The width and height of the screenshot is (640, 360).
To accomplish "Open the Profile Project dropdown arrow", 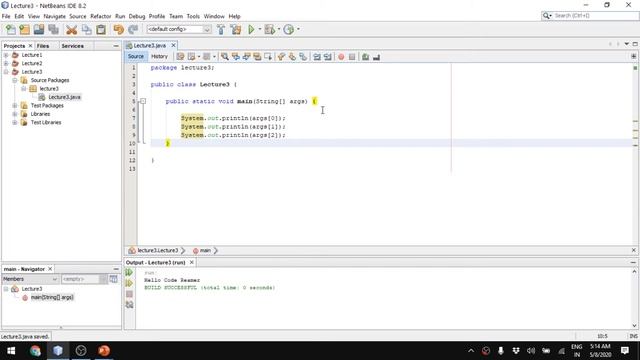I will [x=298, y=29].
